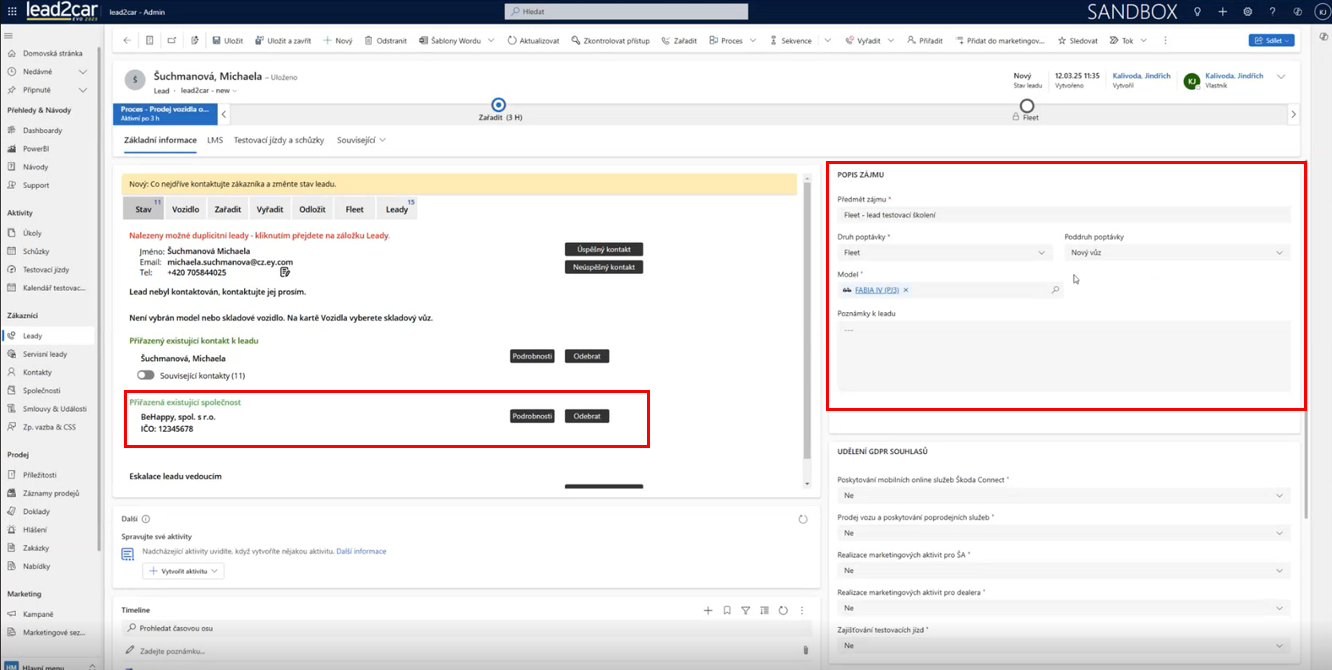Select the Vozidlo tab
The image size is (1332, 670).
pos(185,209)
